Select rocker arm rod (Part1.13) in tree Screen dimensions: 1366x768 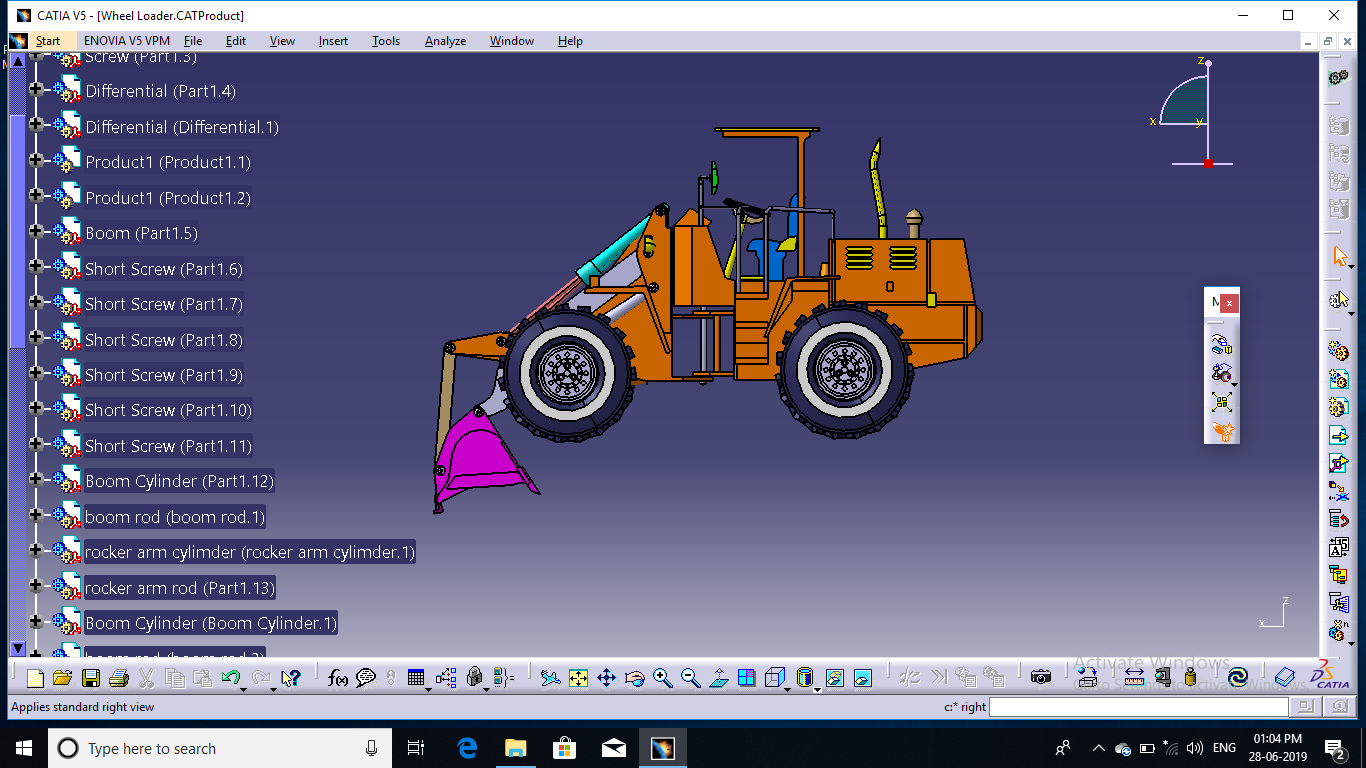click(180, 588)
